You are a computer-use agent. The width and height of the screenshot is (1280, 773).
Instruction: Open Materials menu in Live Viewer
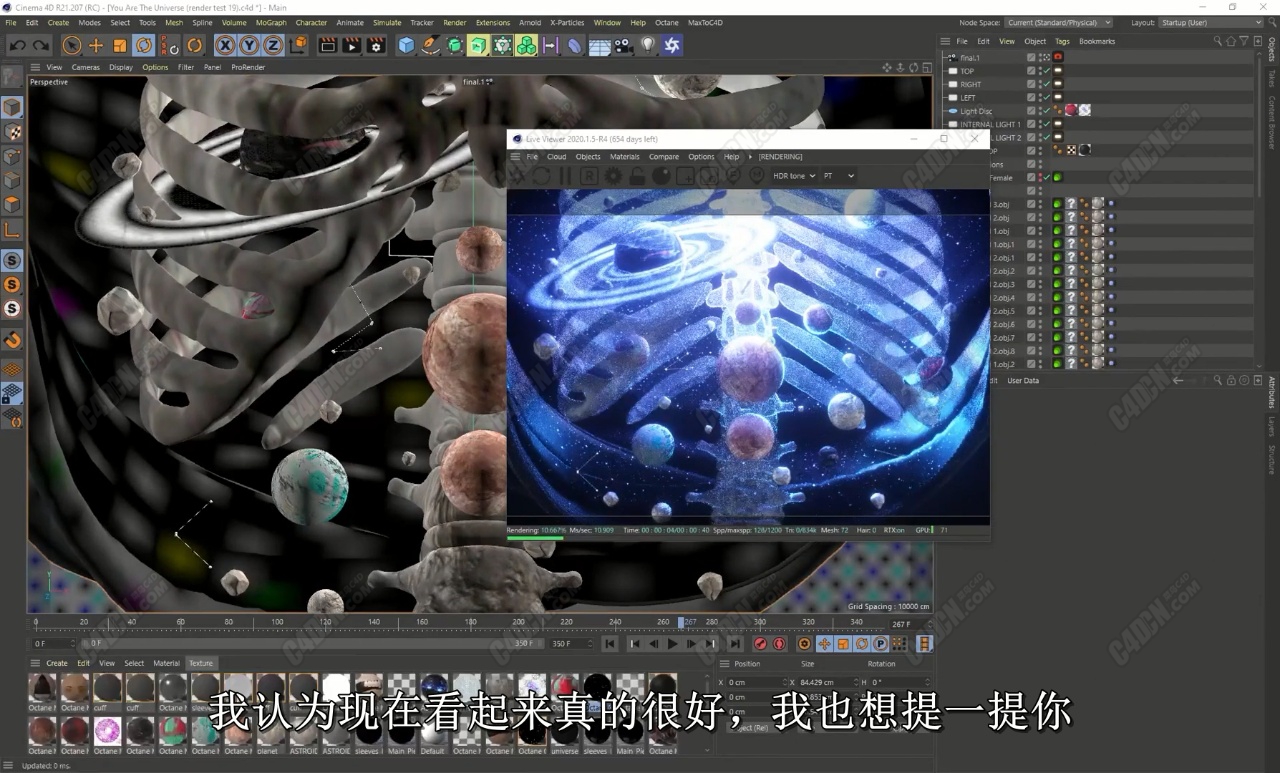pyautogui.click(x=624, y=157)
